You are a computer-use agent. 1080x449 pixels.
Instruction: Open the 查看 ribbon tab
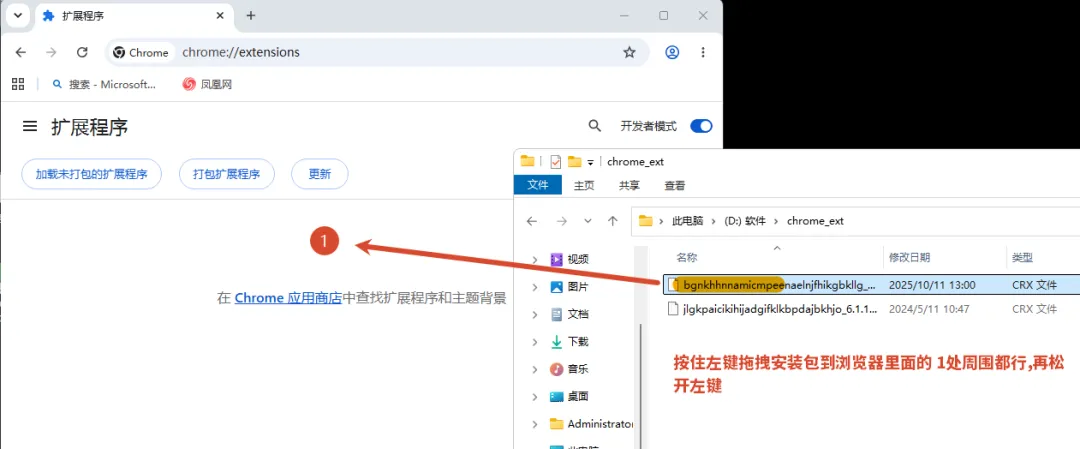pyautogui.click(x=674, y=185)
